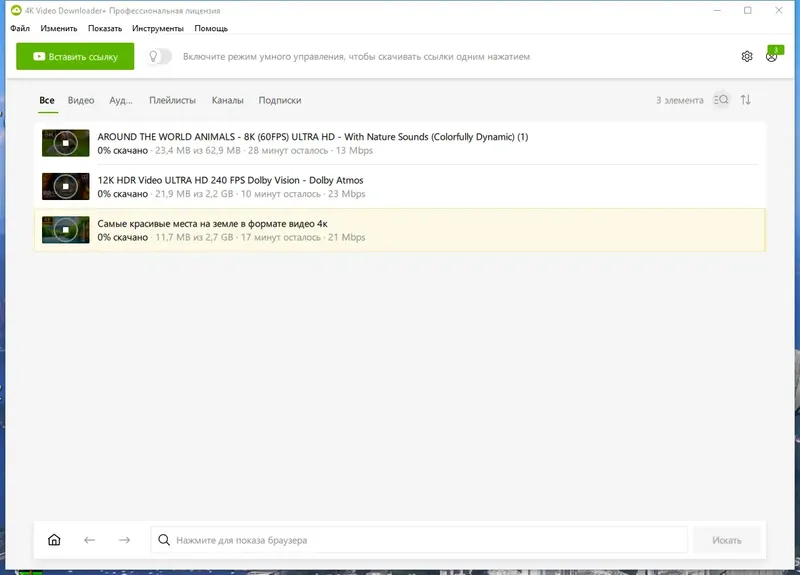
Task: Select AROUND THE WORLD ANIMALS title text
Action: (313, 137)
